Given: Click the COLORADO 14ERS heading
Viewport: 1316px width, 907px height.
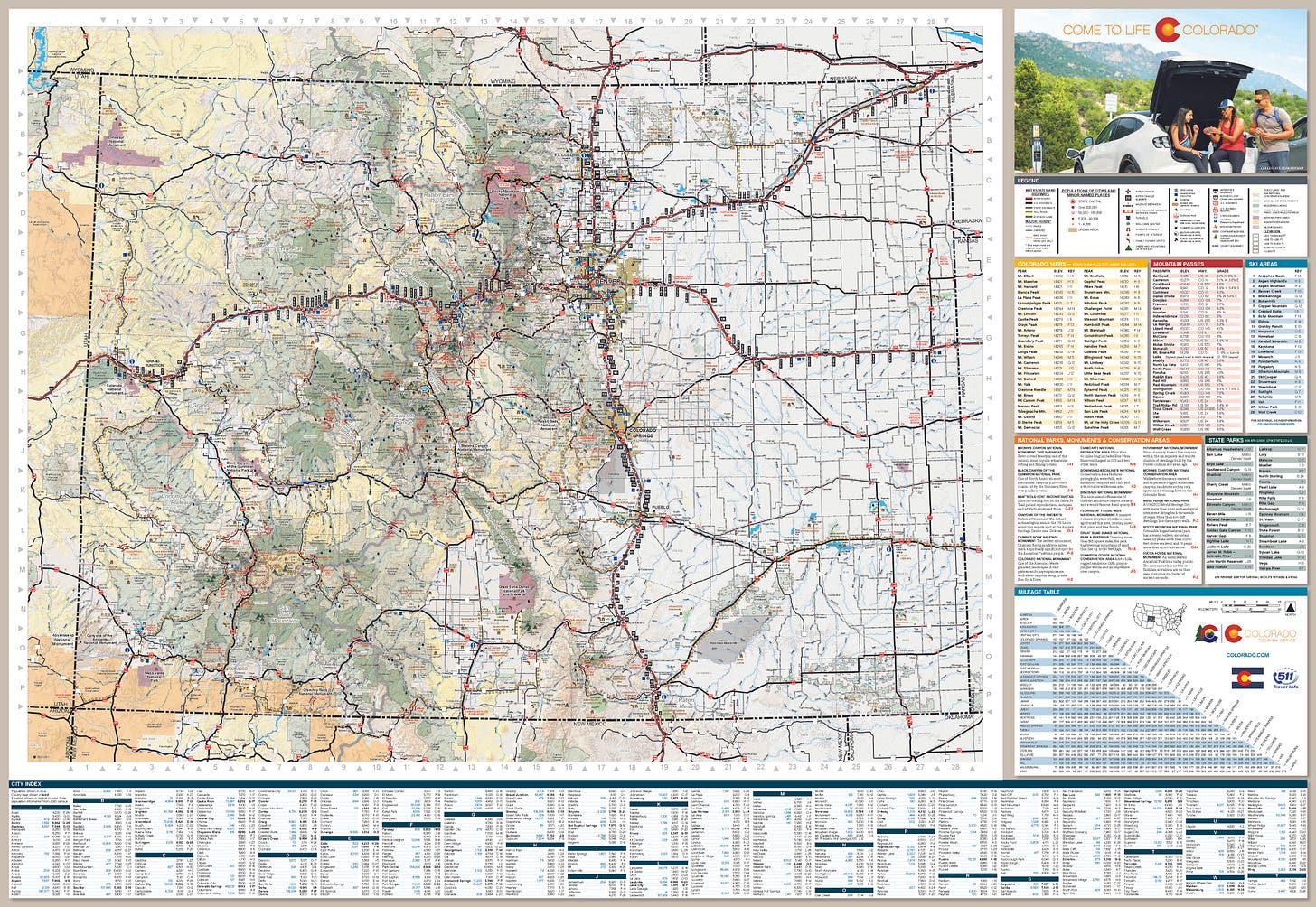Looking at the screenshot, I should (1041, 264).
